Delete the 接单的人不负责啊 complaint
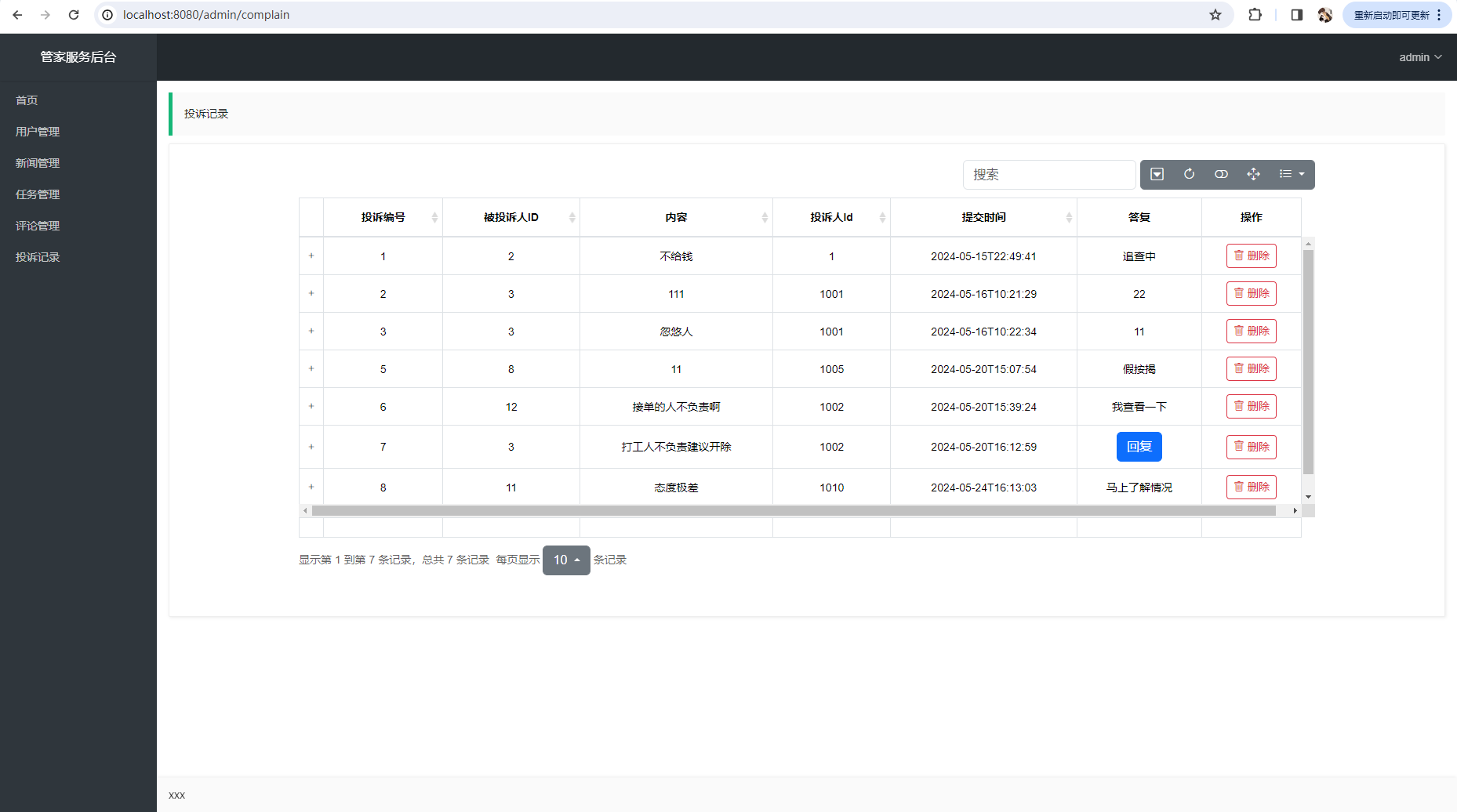 1252,406
